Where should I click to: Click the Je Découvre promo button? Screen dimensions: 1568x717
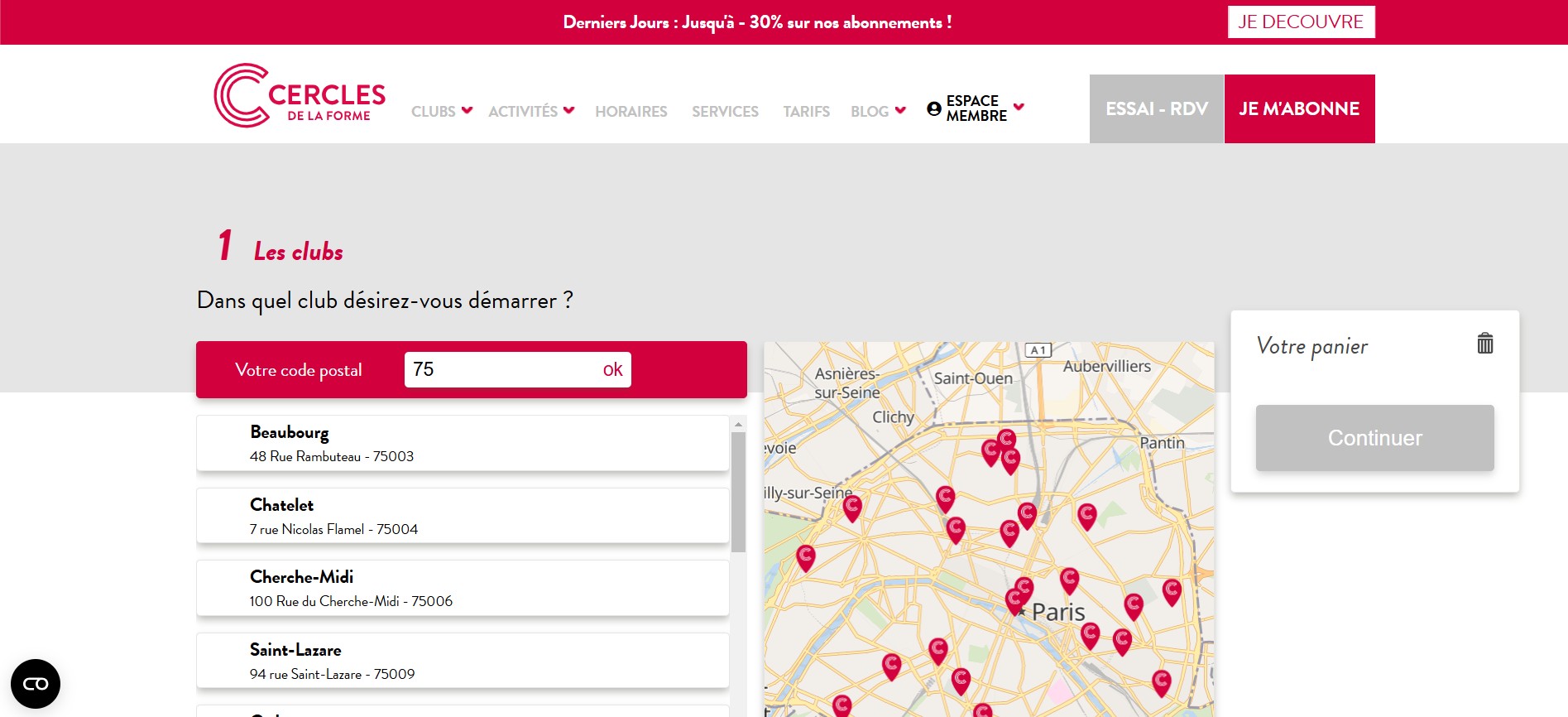[x=1301, y=22]
